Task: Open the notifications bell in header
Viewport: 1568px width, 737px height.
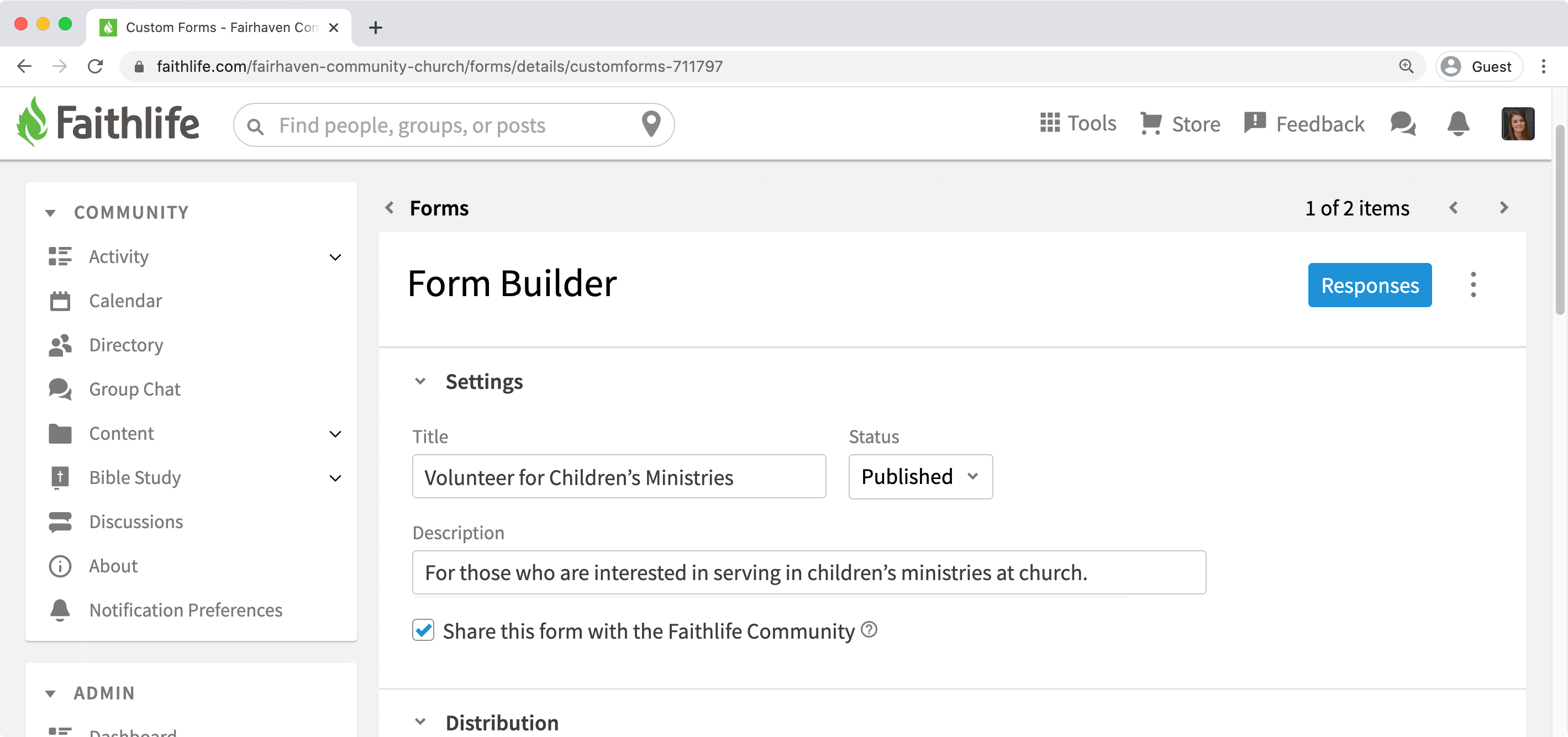Action: [1458, 124]
